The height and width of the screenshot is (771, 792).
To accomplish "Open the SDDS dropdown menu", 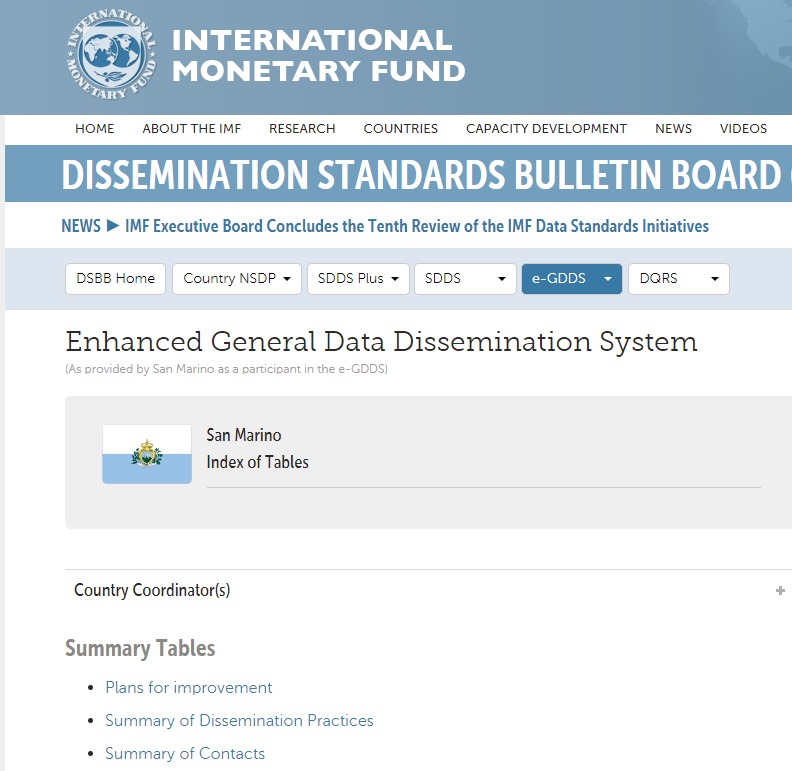I will click(465, 278).
